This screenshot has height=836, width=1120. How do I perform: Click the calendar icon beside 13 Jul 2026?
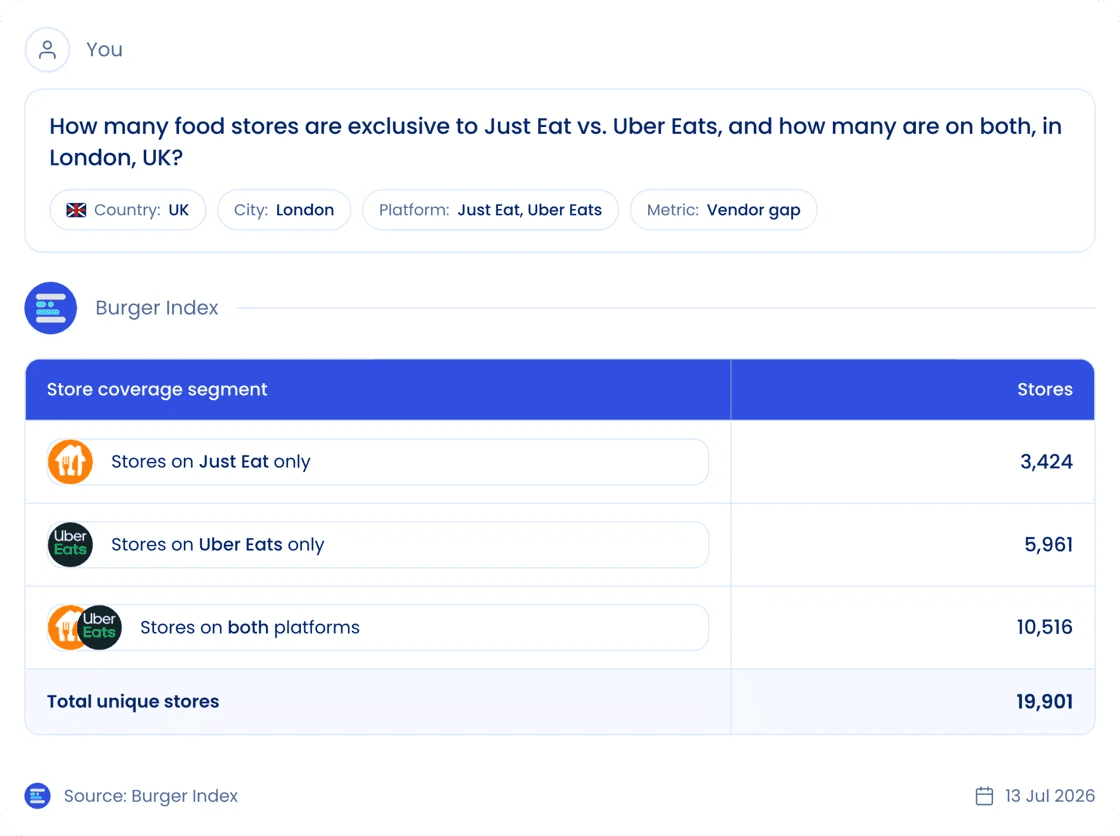coord(984,796)
